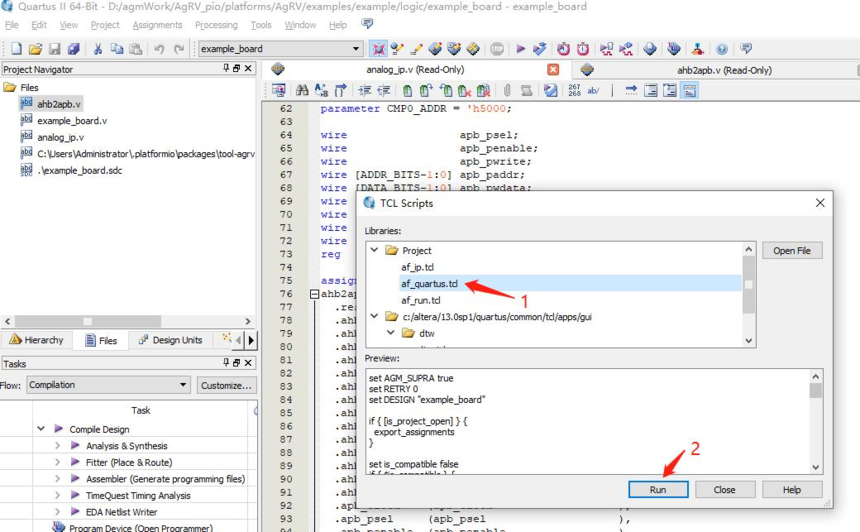
Task: Expand TimeQuest Timing Analysis task
Action: tap(58, 495)
